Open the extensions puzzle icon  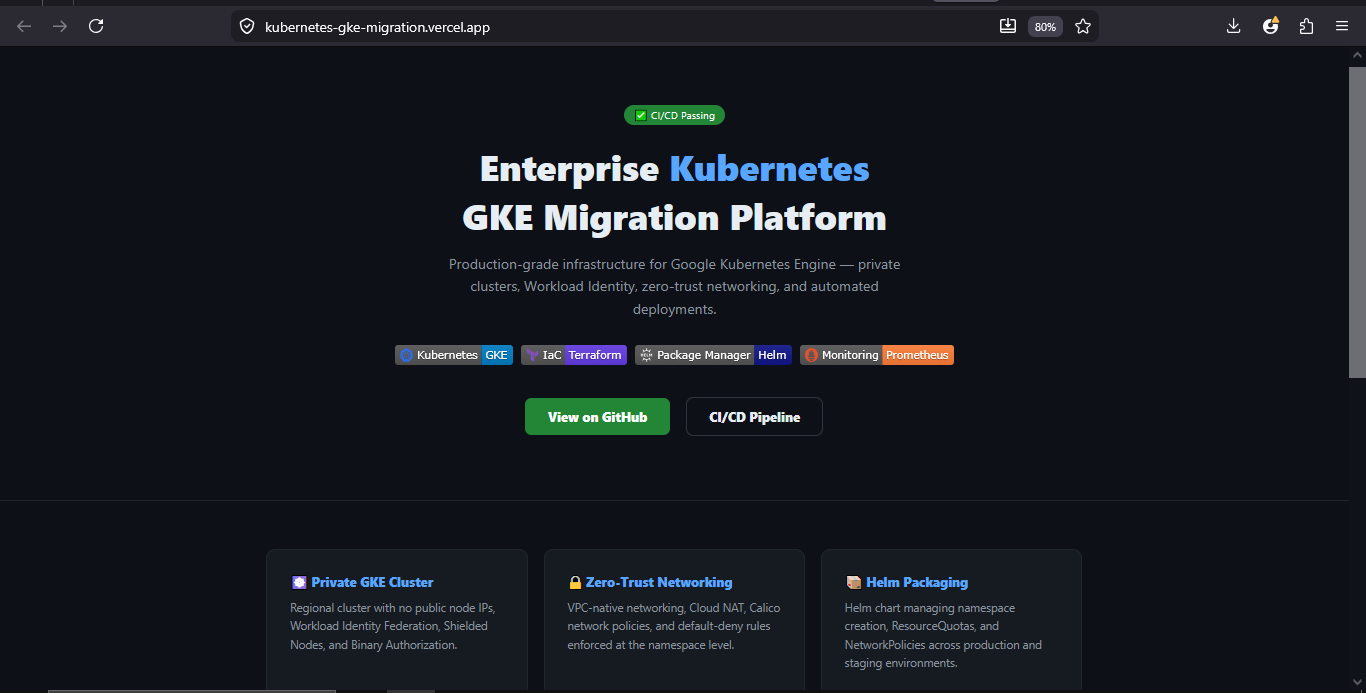[1306, 26]
